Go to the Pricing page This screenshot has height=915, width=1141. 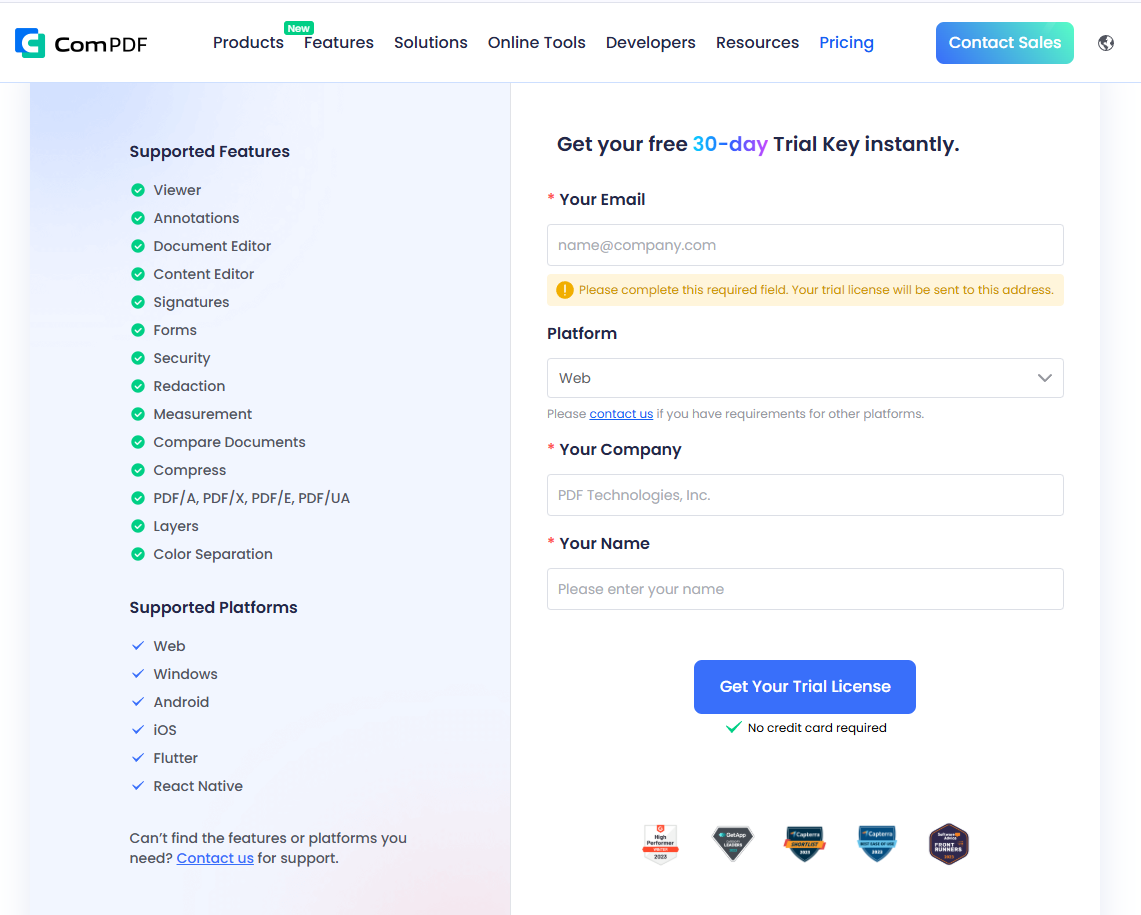pyautogui.click(x=846, y=43)
